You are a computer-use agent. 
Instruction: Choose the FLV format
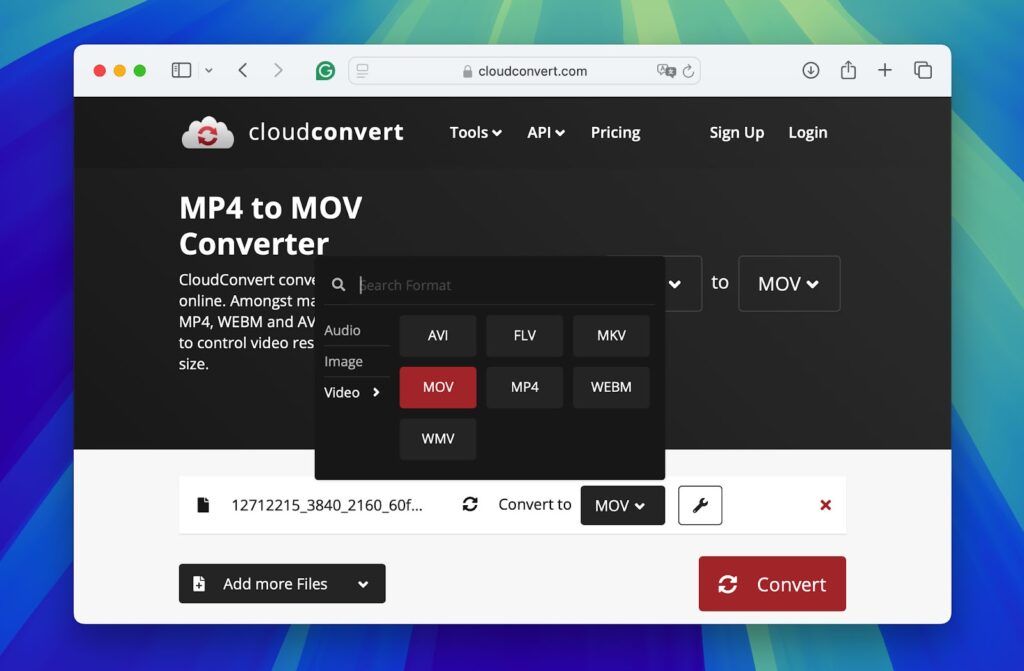[524, 336]
